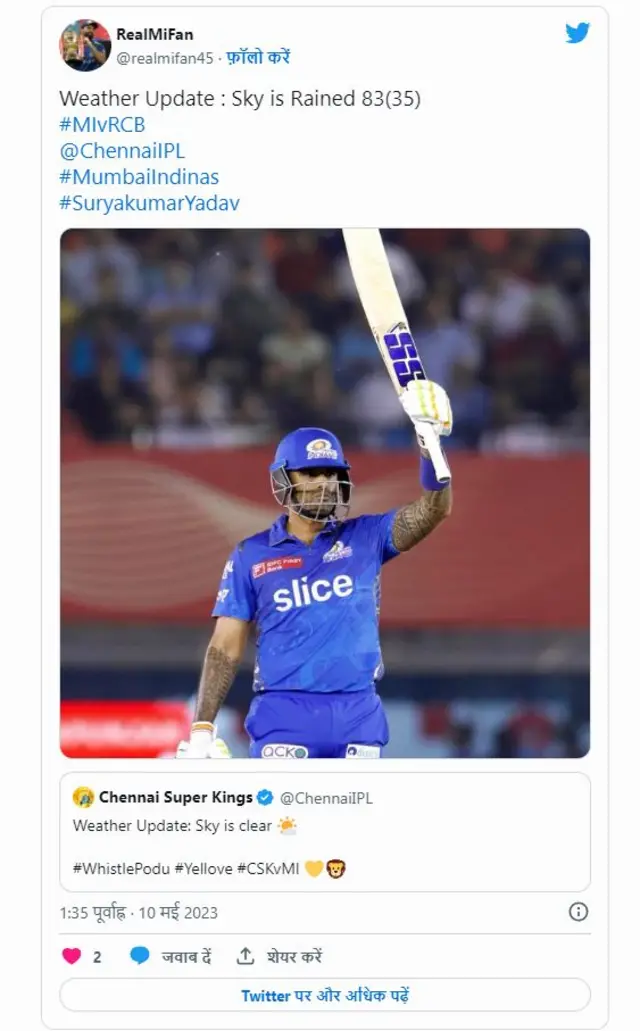Open the #MumbaiIndinas hashtag

coord(139,177)
